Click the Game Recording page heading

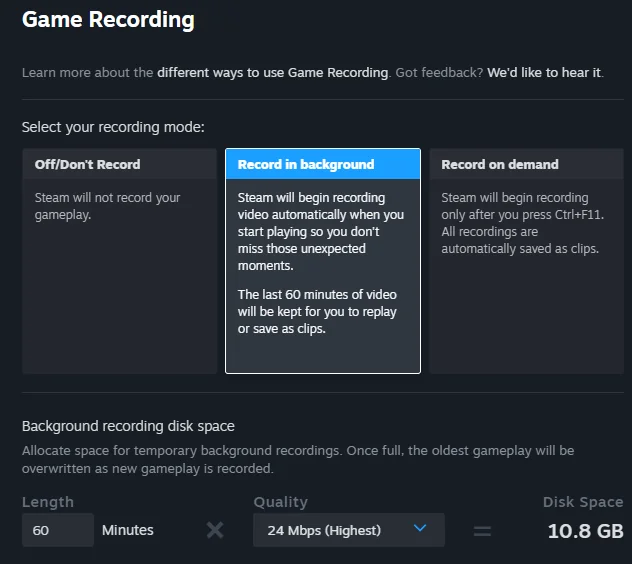pos(108,19)
